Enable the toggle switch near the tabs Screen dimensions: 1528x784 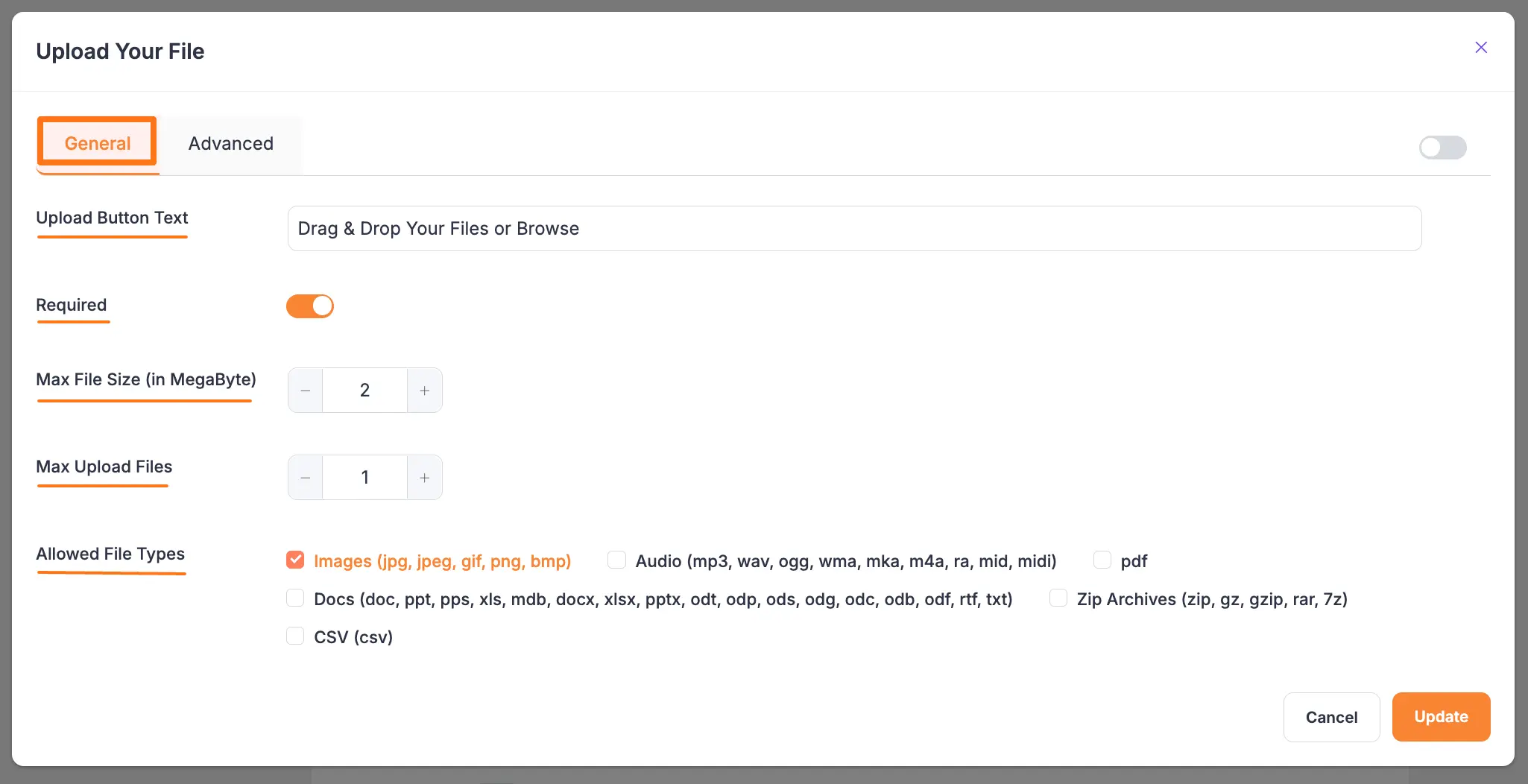tap(1442, 147)
